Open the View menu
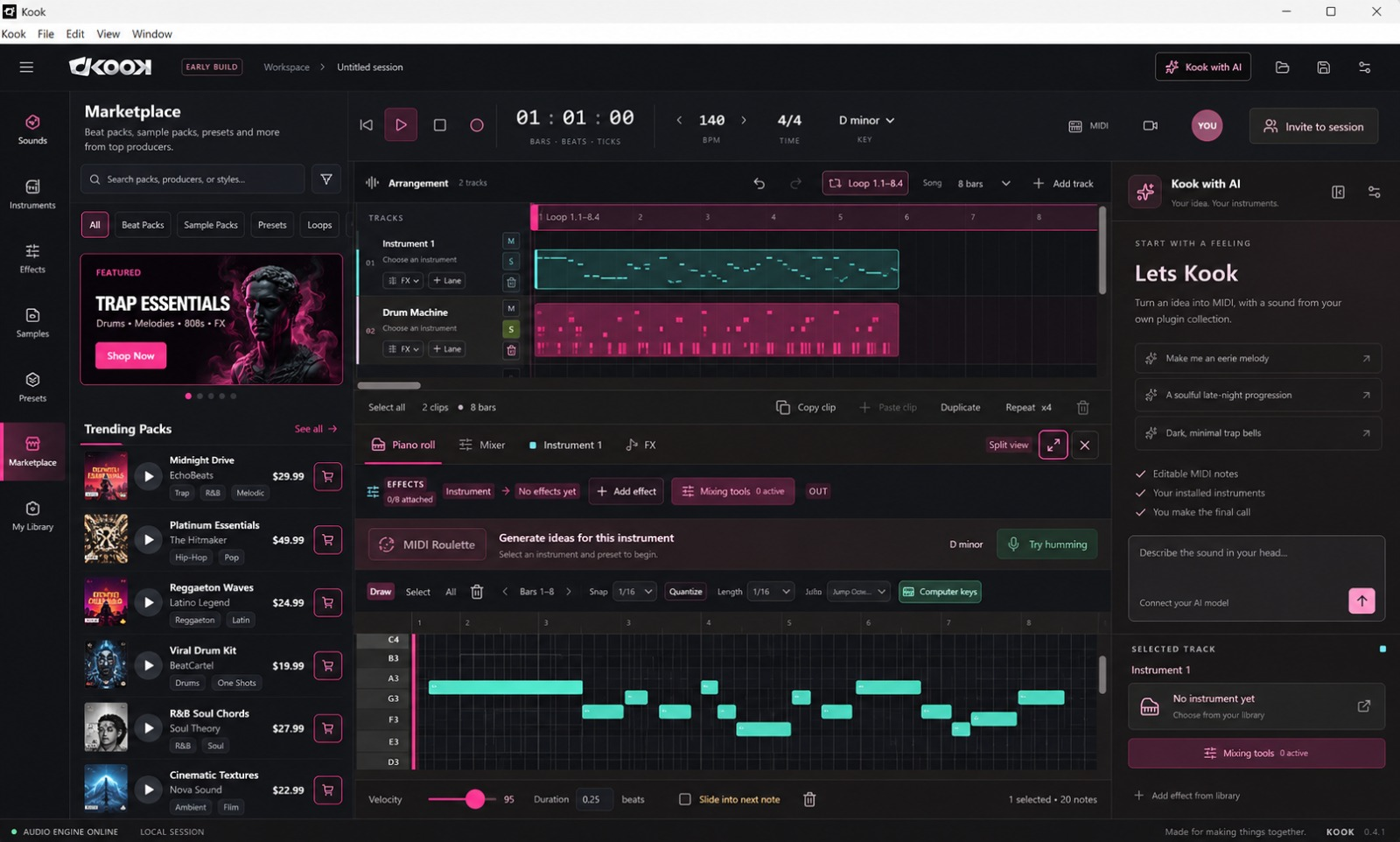Screen dimensions: 1400x842 (x=108, y=34)
